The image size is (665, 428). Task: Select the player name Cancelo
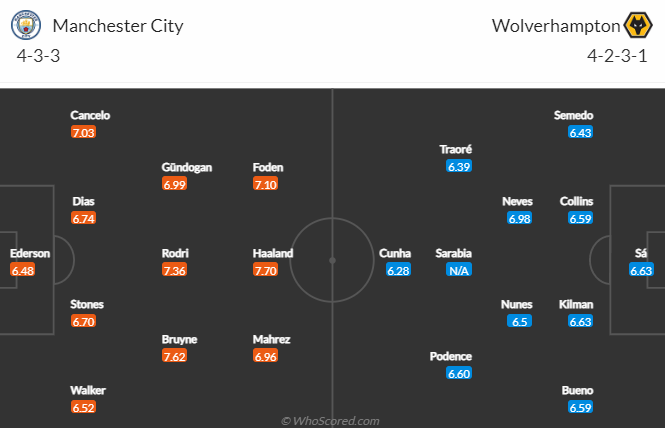(x=90, y=115)
